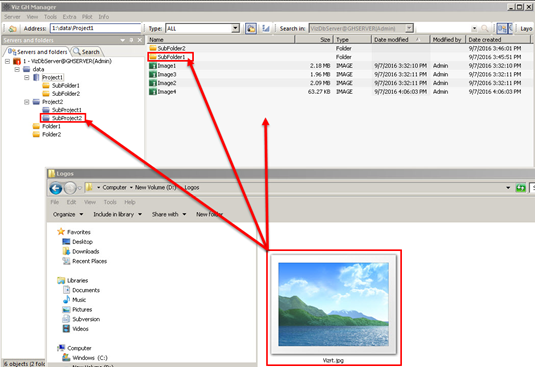The width and height of the screenshot is (535, 367).
Task: Pin the Servers and folders panel
Action: tap(131, 40)
